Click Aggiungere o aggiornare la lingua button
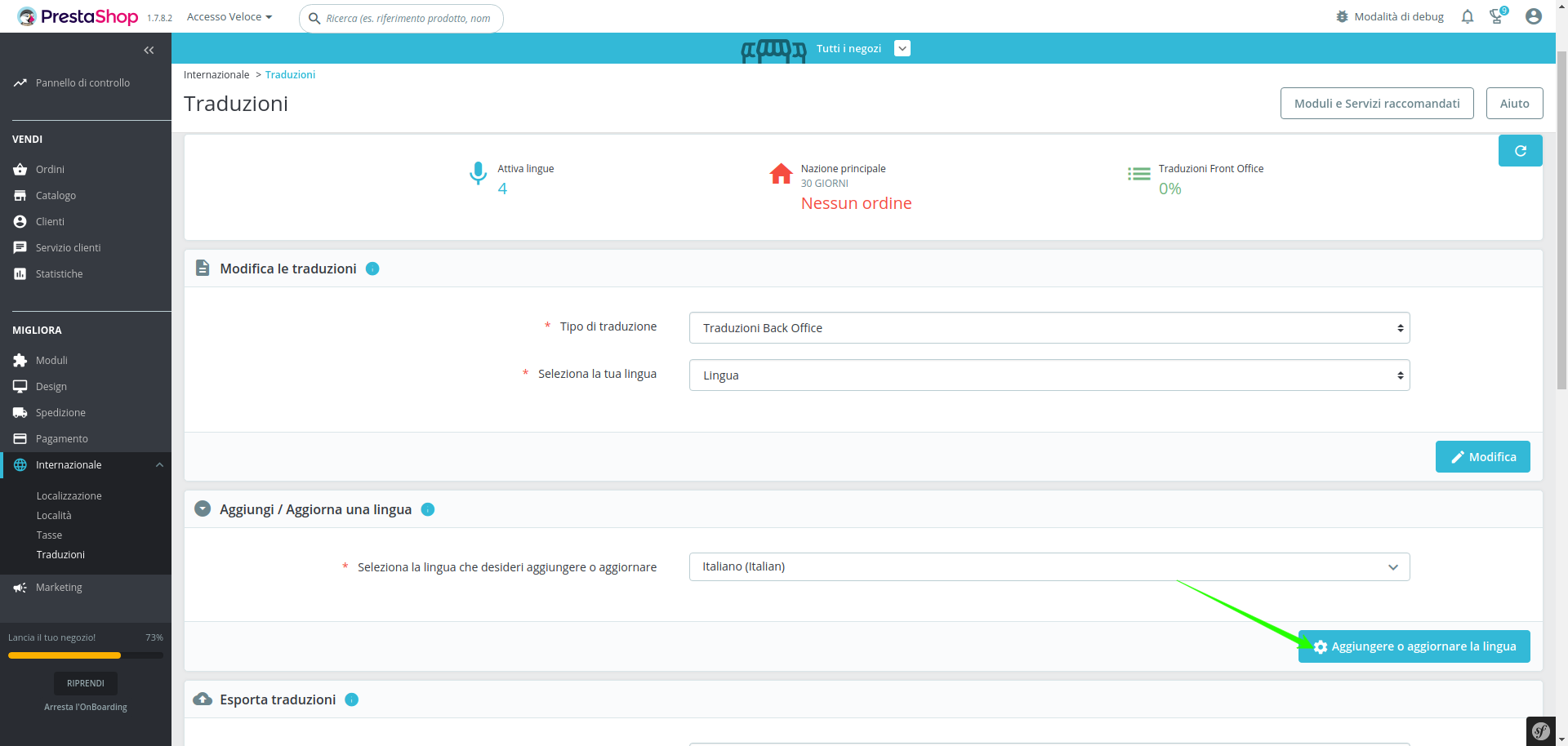Image resolution: width=1568 pixels, height=746 pixels. click(1414, 646)
